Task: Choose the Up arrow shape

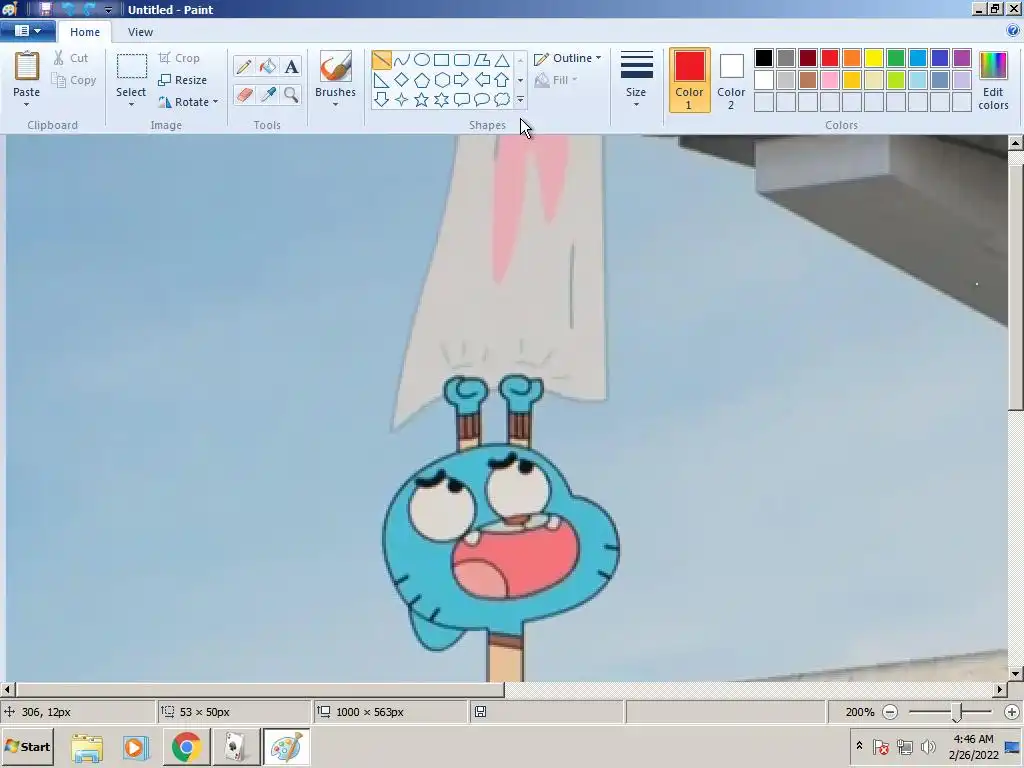Action: [x=502, y=80]
